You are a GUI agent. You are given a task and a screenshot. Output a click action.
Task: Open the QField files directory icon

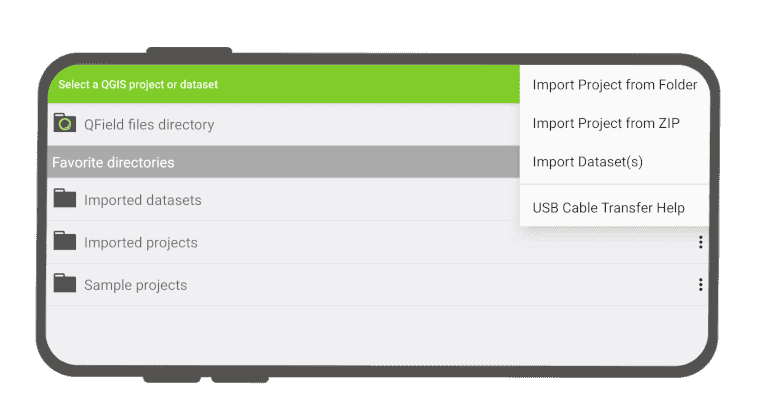tap(65, 124)
